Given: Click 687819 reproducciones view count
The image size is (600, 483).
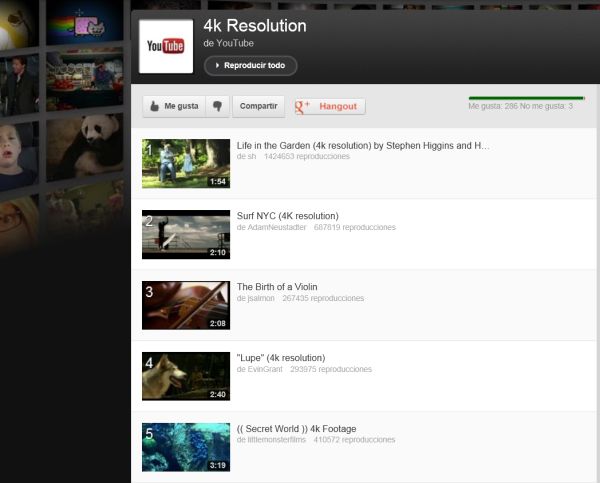Looking at the screenshot, I should (x=355, y=227).
